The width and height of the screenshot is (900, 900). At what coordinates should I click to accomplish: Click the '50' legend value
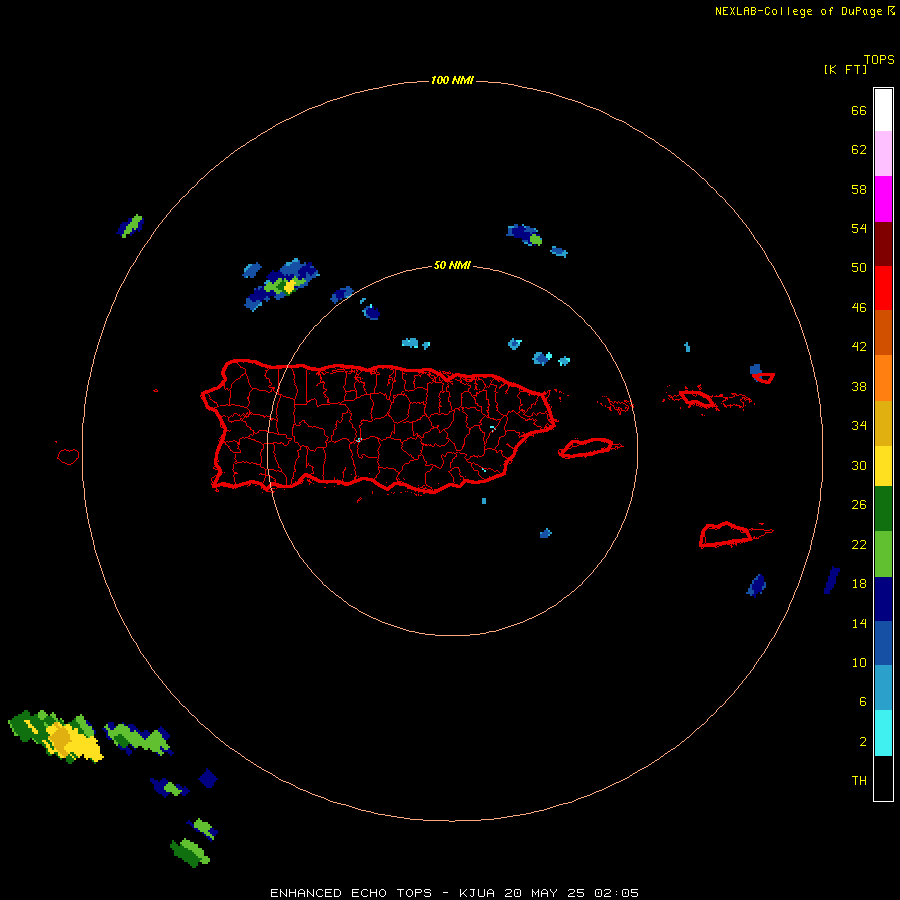click(859, 268)
